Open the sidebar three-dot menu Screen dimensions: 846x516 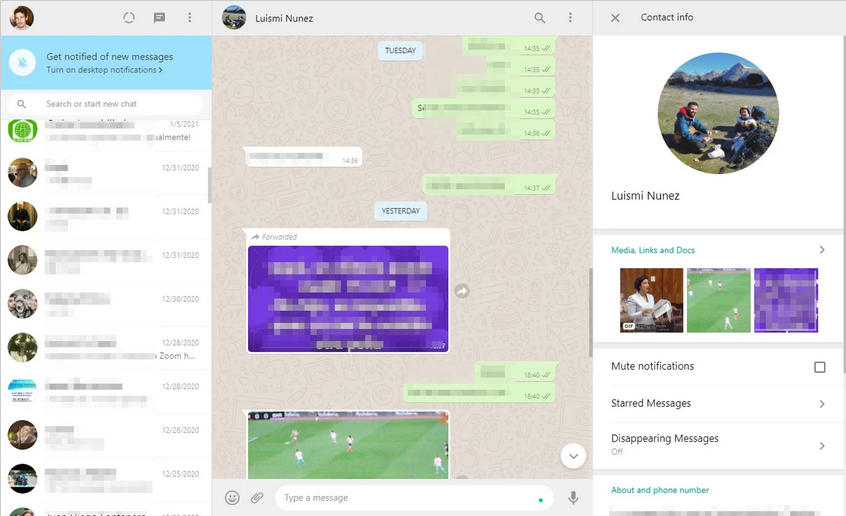coord(189,18)
